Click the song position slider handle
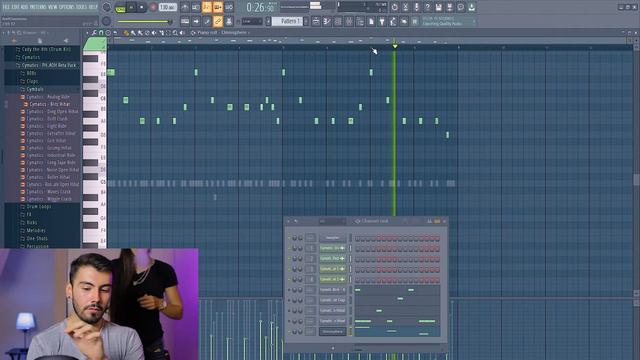 pyautogui.click(x=171, y=22)
